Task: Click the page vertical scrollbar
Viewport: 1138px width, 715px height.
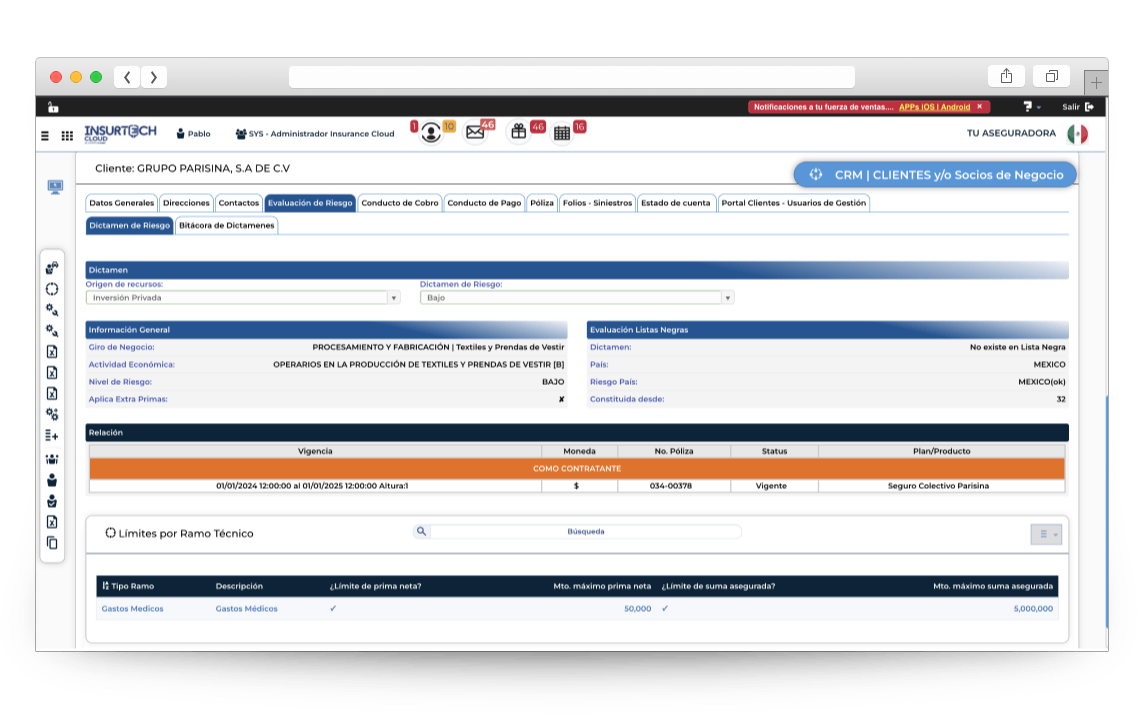Action: (1106, 512)
